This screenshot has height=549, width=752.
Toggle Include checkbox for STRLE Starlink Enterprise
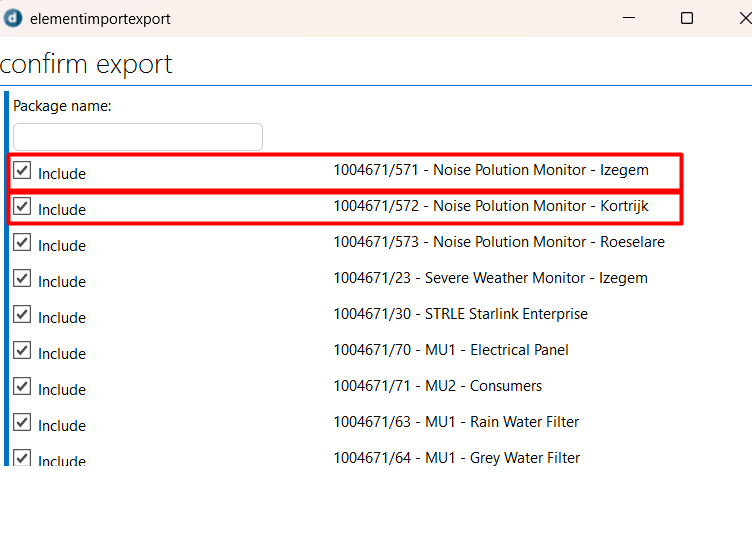pyautogui.click(x=22, y=315)
